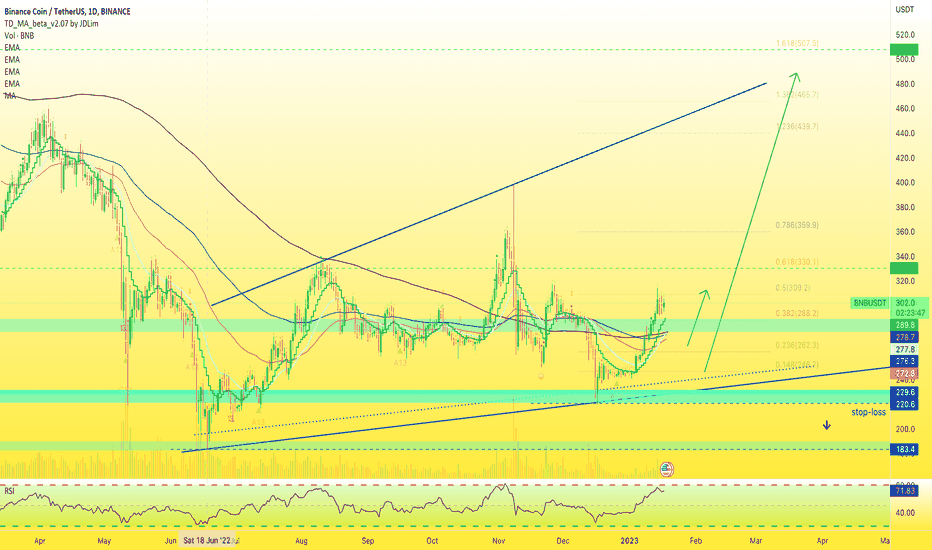
Task: Click the 229.6 price label
Action: (x=903, y=392)
